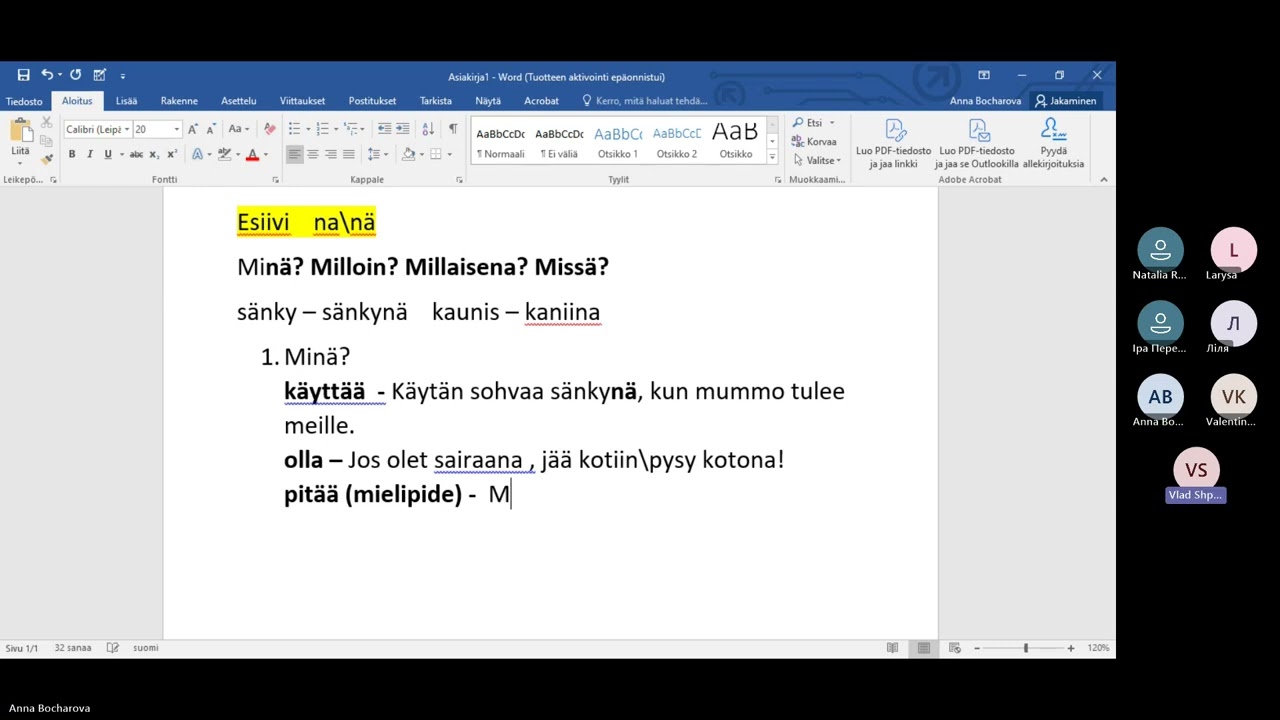Center the text alignment
1280x720 pixels.
coord(312,154)
